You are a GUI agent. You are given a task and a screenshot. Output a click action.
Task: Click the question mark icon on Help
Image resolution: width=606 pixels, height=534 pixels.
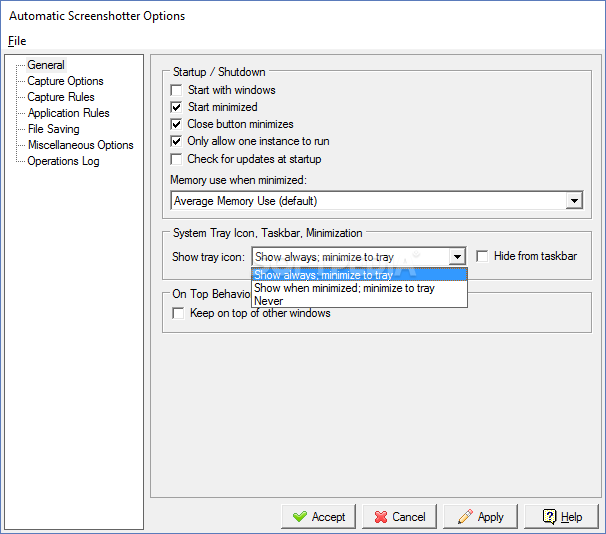coord(550,517)
